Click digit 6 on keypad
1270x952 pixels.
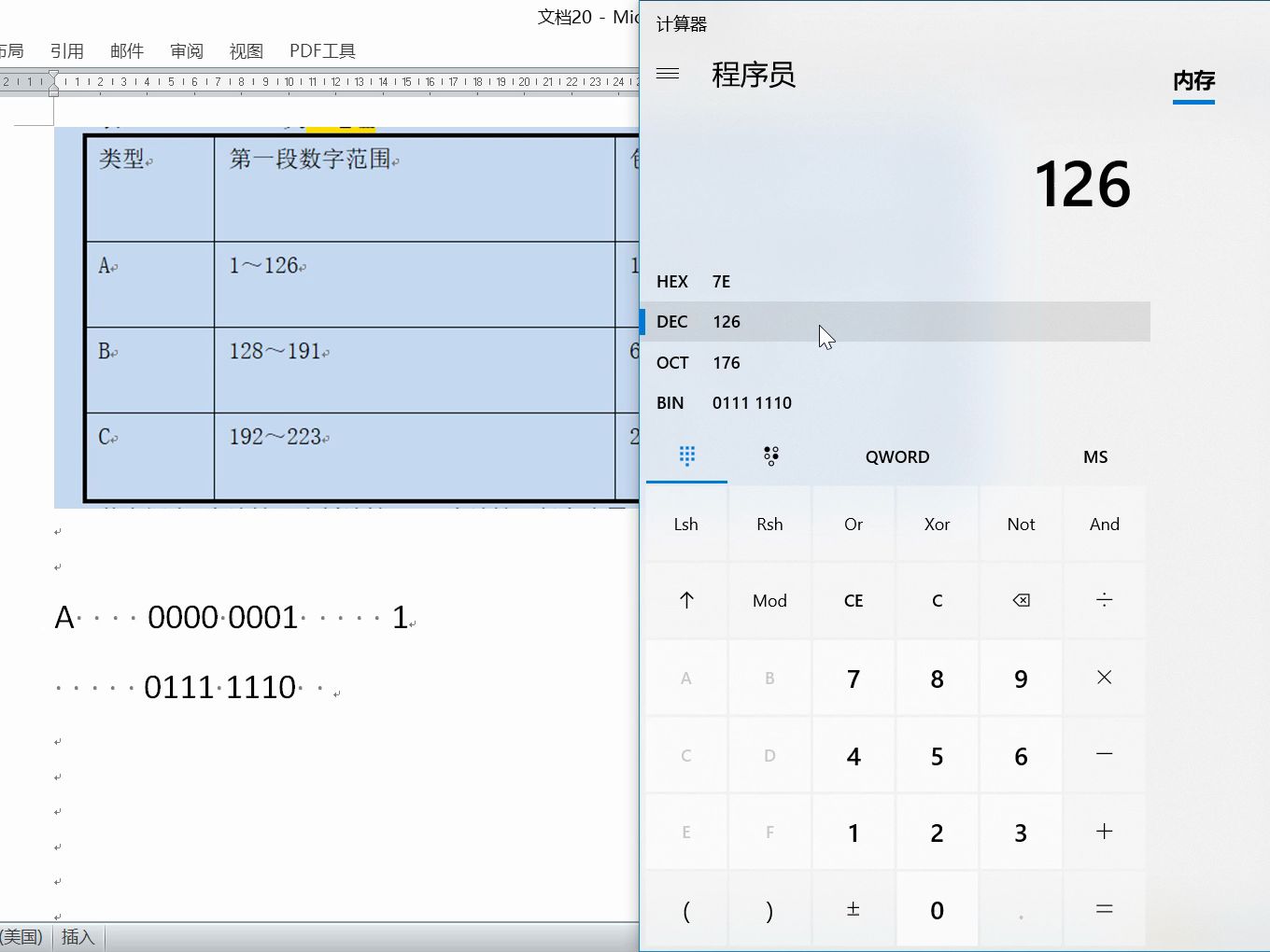point(1021,756)
